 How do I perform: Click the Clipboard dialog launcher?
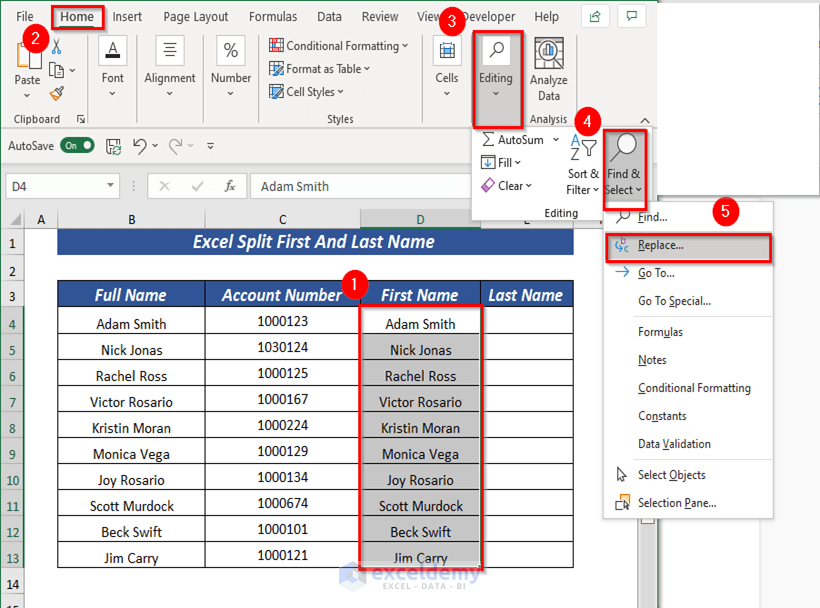81,119
